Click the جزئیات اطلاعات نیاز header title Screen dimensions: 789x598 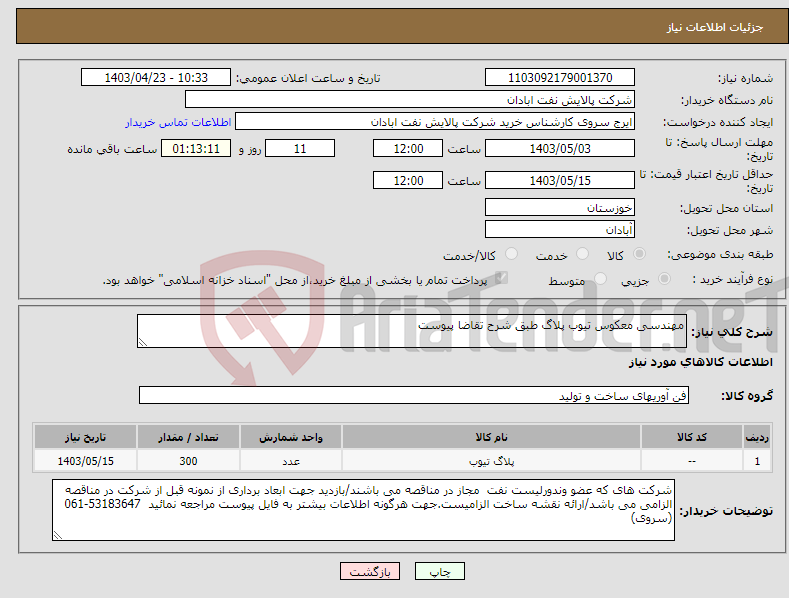(715, 27)
